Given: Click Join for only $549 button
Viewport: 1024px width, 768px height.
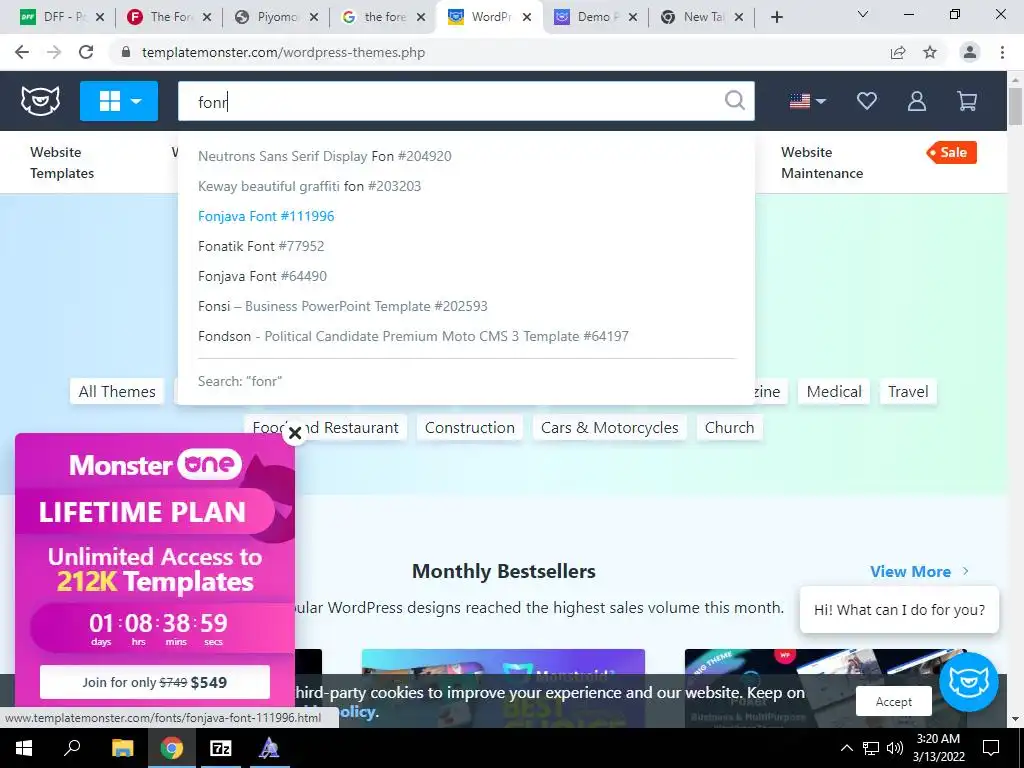Looking at the screenshot, I should click(x=155, y=682).
